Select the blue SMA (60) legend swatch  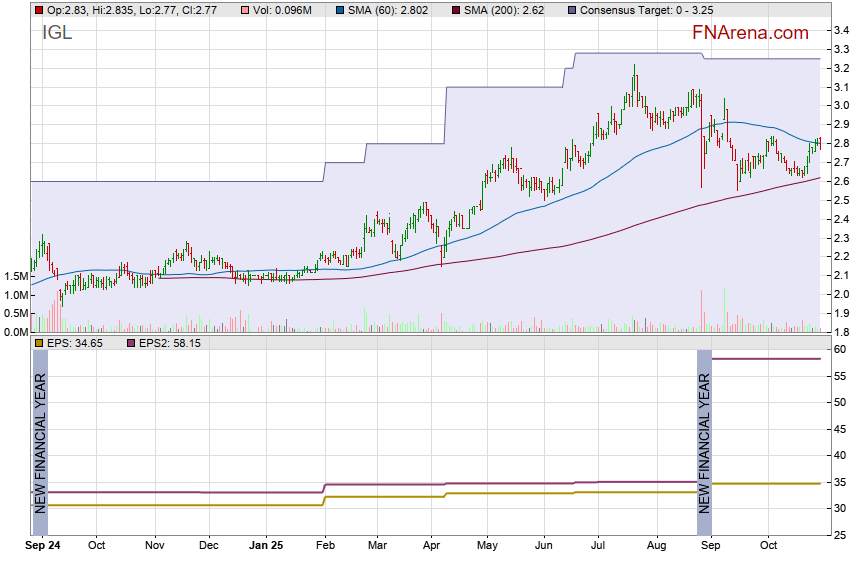click(x=340, y=10)
